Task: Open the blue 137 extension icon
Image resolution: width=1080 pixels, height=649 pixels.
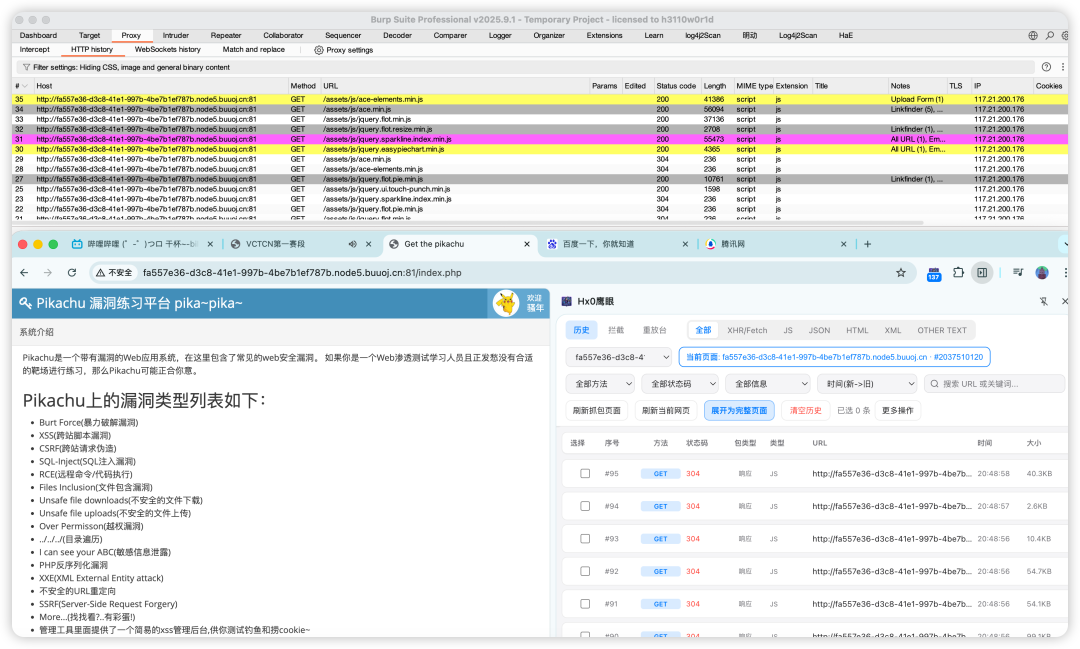Action: pyautogui.click(x=934, y=274)
